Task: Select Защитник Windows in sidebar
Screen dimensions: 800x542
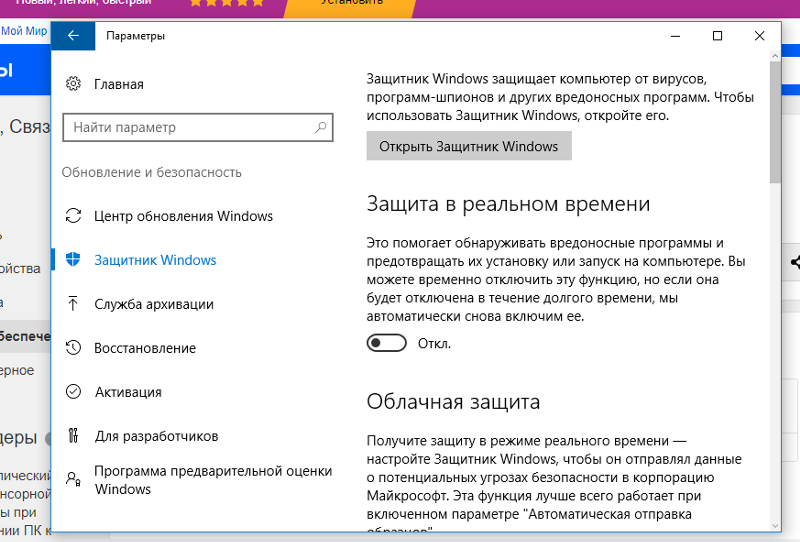Action: [155, 260]
